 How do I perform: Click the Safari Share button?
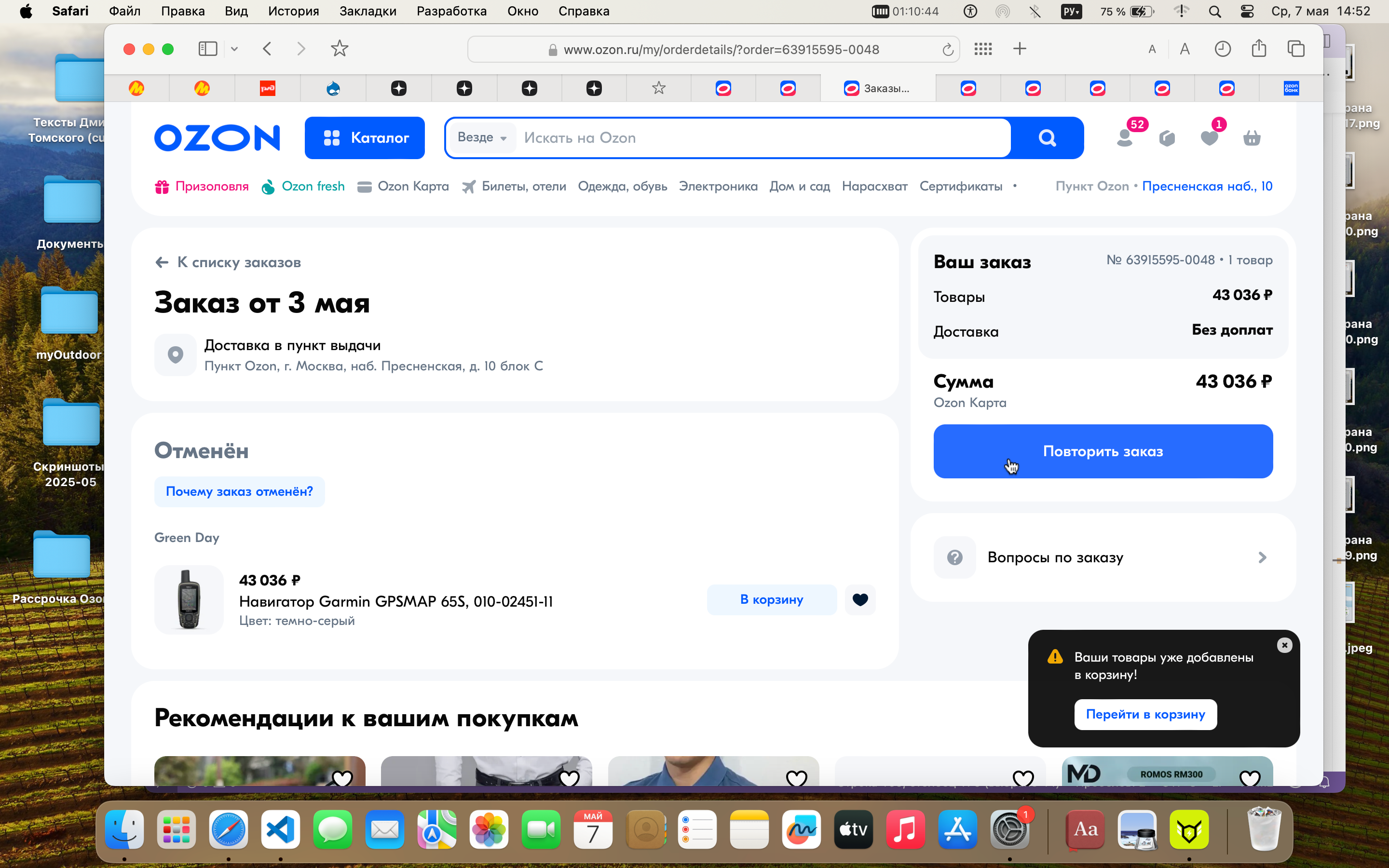pyautogui.click(x=1259, y=48)
